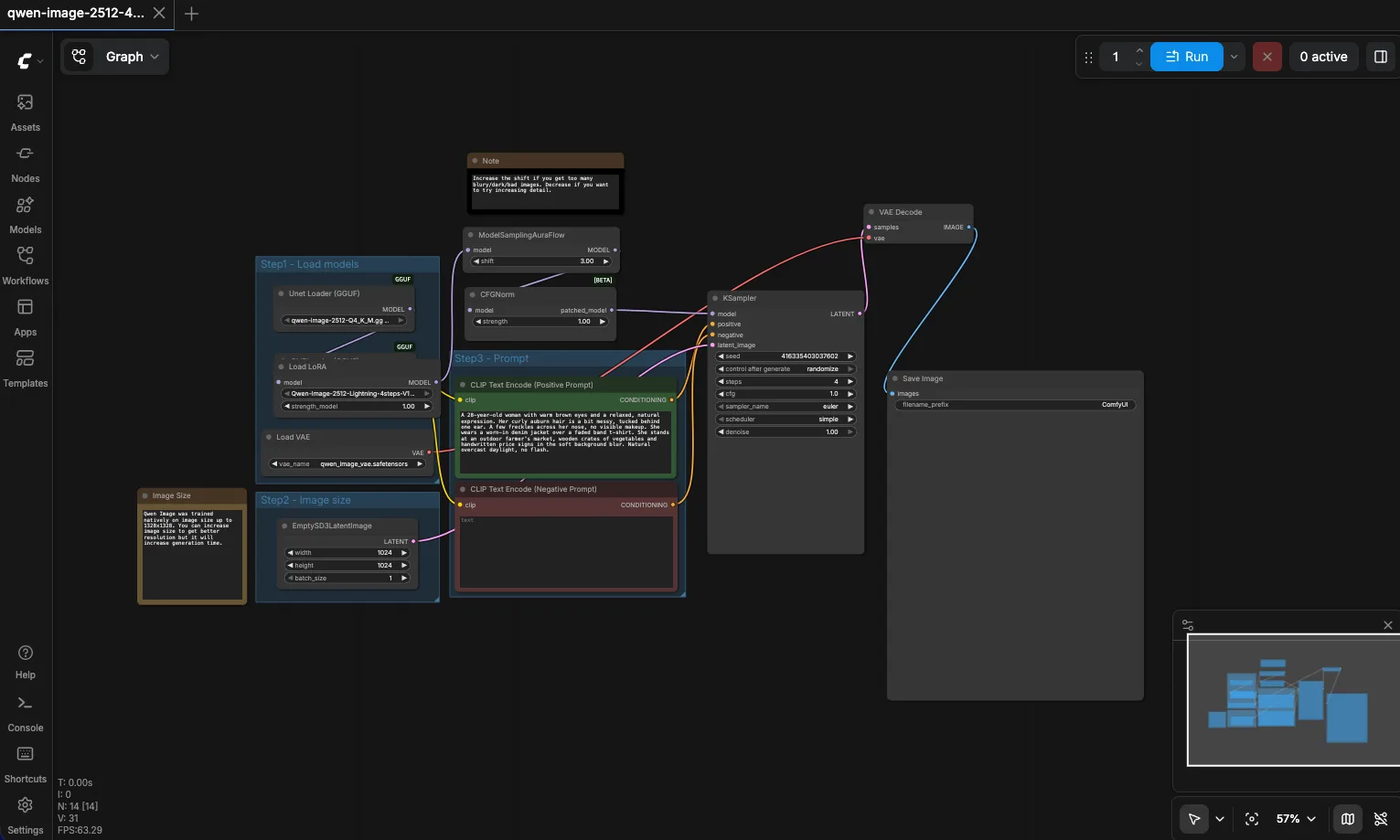The image size is (1400, 840).
Task: Decrease the CFGNorm strength arrow
Action: coord(477,322)
